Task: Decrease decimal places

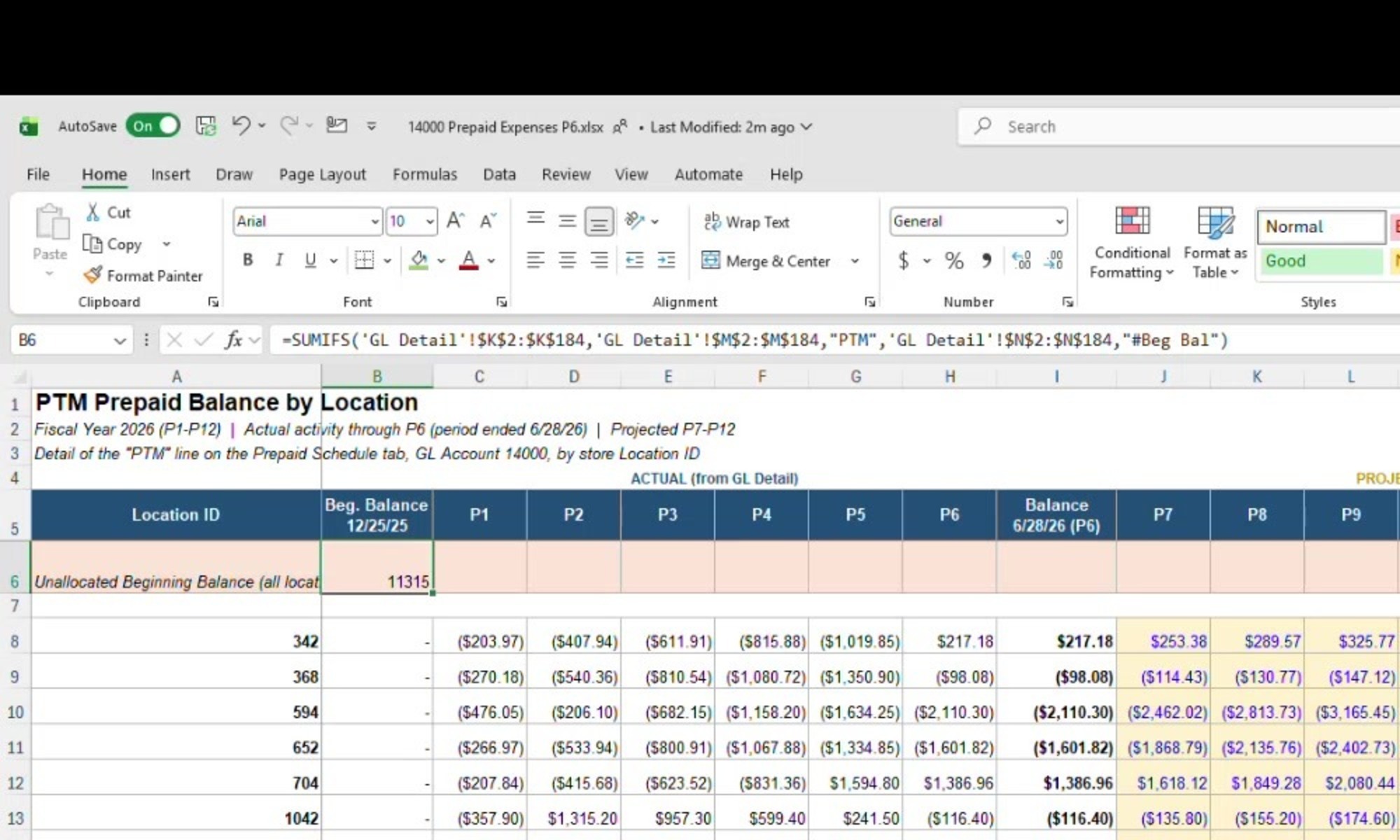Action: [x=1053, y=261]
